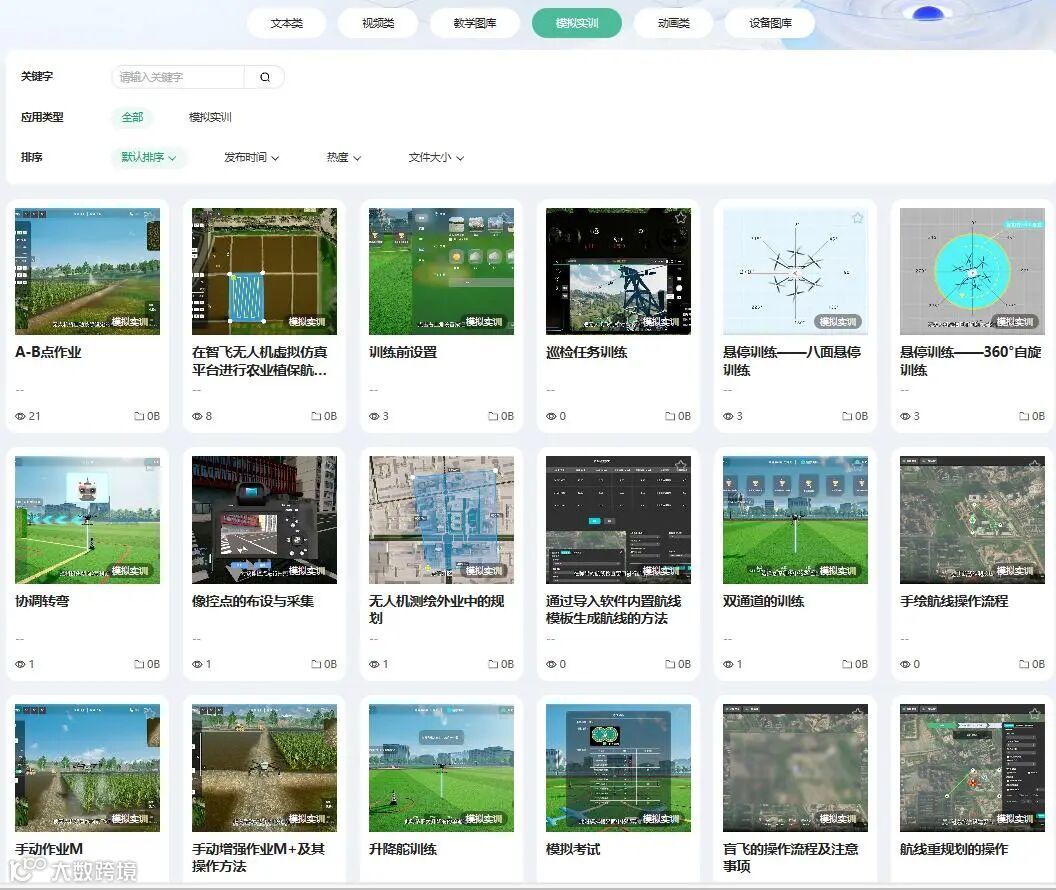Open the 像控点的布设与采集 camera thumbnail
This screenshot has height=890, width=1056.
point(265,520)
